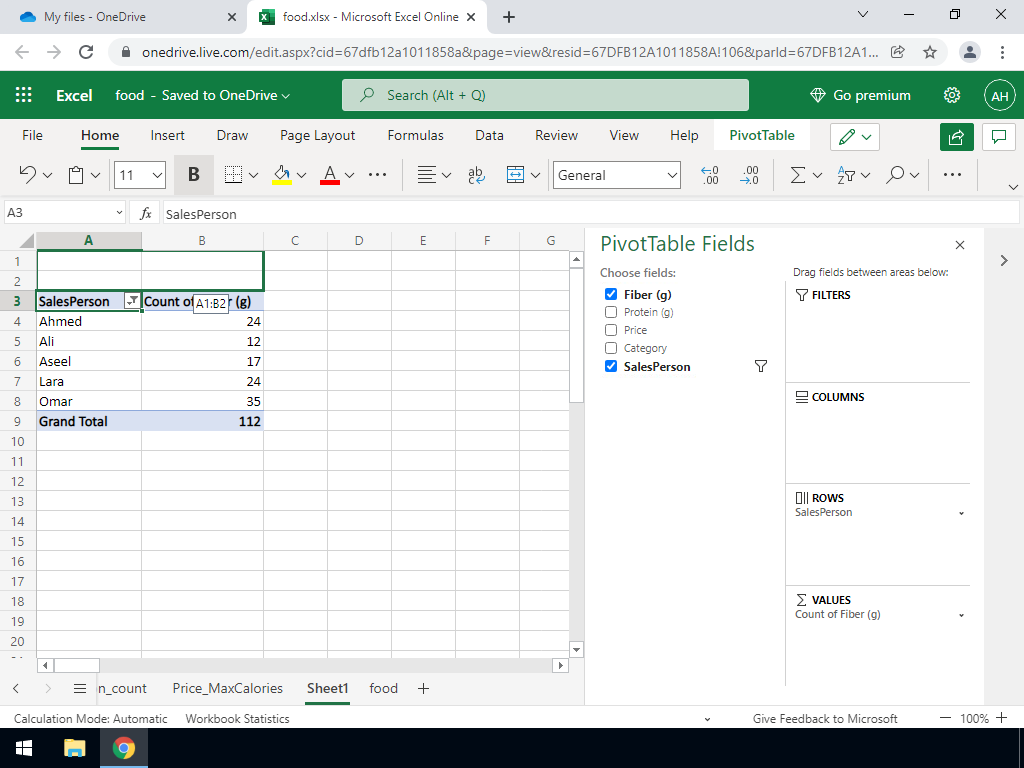Screen dimensions: 1024x768
Task: Click the Borders icon
Action: pyautogui.click(x=233, y=175)
